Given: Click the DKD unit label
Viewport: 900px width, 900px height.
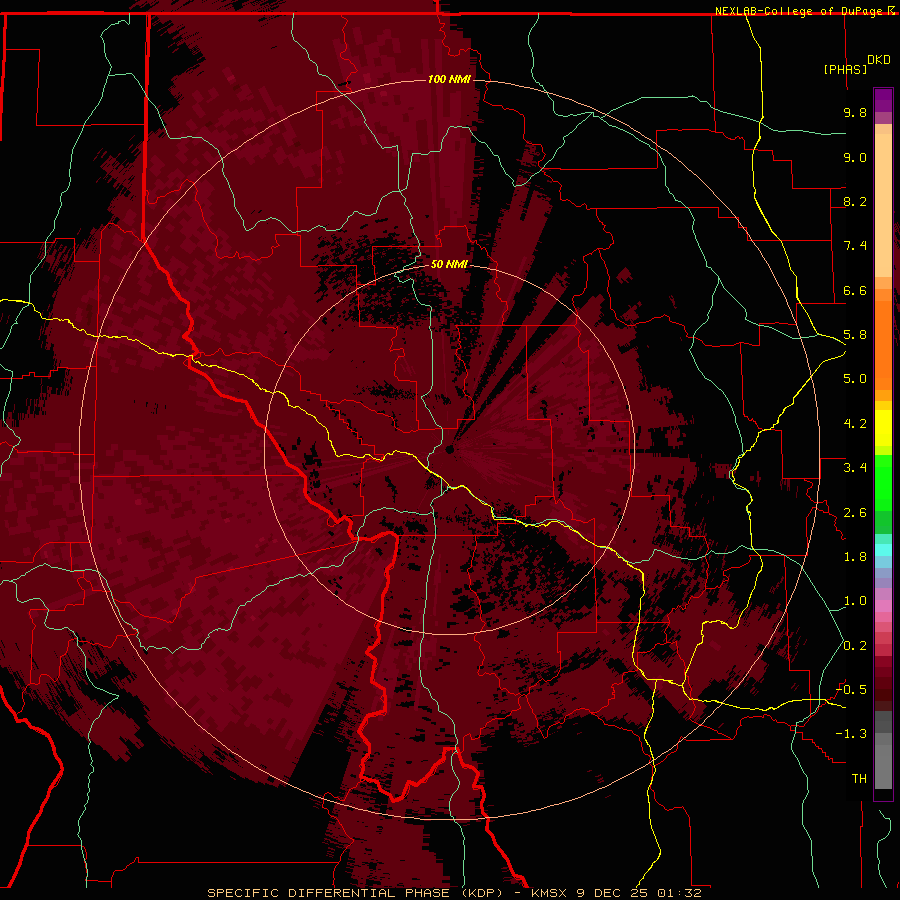Looking at the screenshot, I should [x=878, y=60].
